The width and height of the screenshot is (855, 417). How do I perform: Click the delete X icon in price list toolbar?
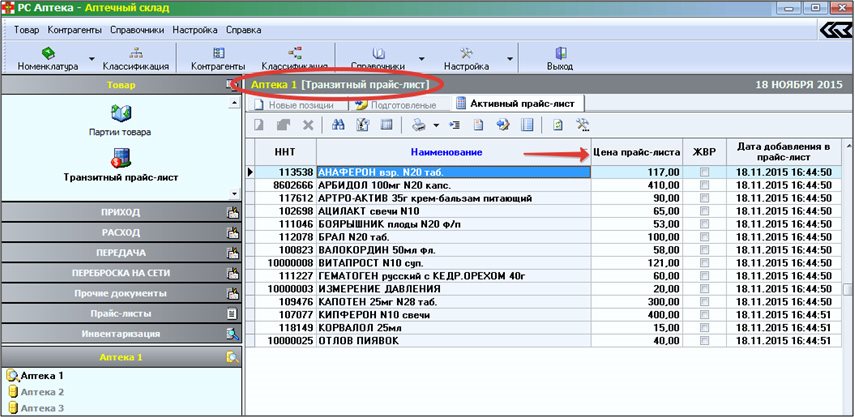click(x=308, y=125)
